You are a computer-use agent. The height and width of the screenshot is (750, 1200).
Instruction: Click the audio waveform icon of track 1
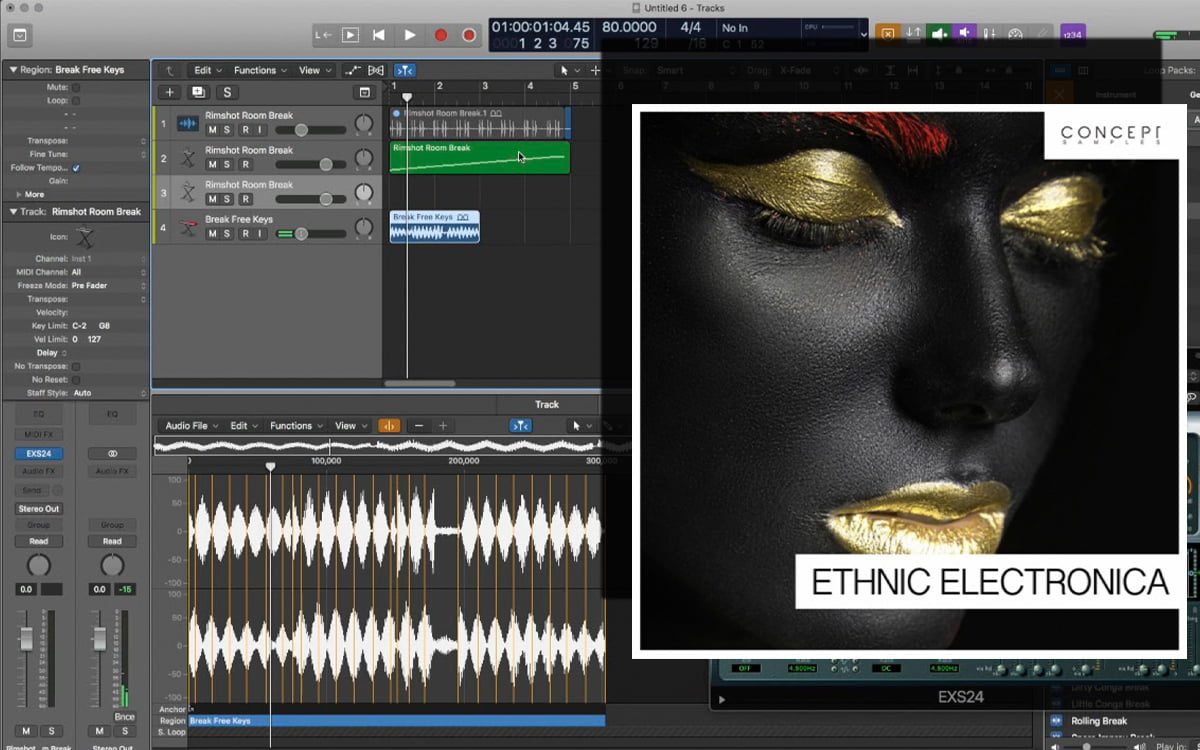pos(187,124)
